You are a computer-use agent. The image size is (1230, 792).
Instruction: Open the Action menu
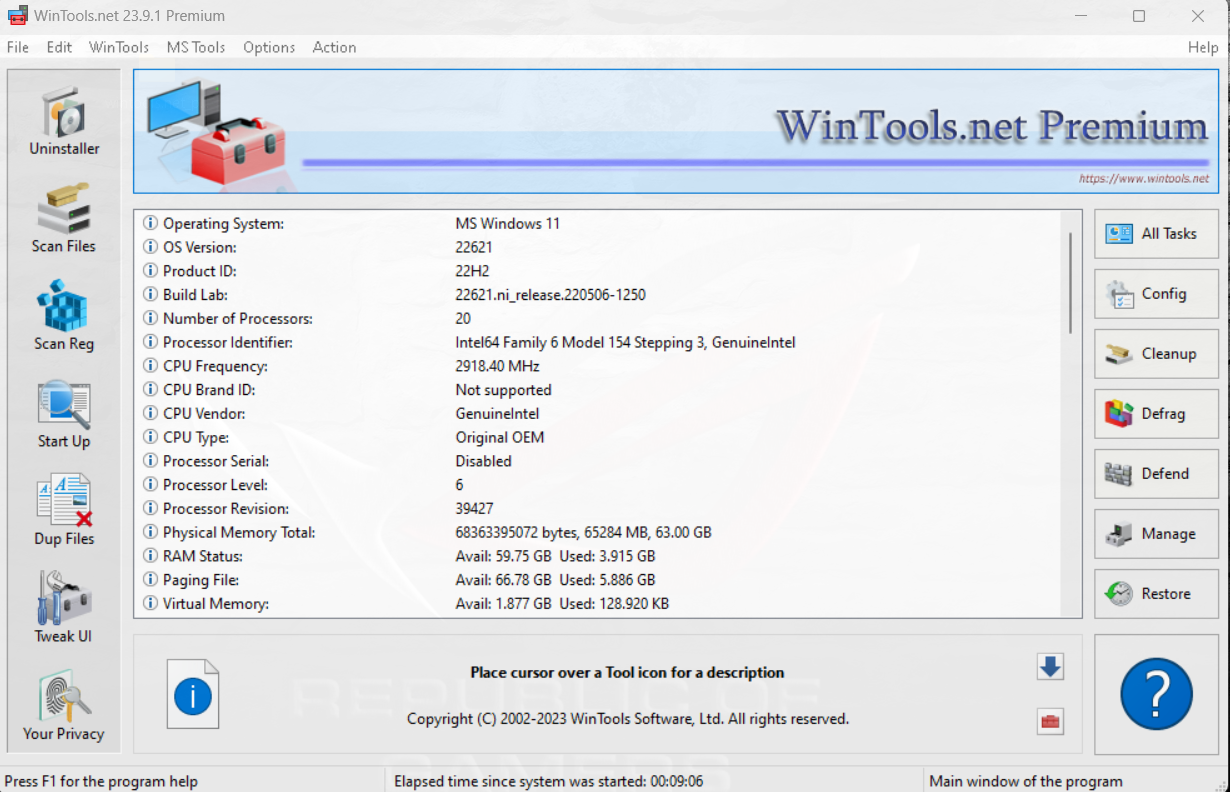[x=334, y=47]
